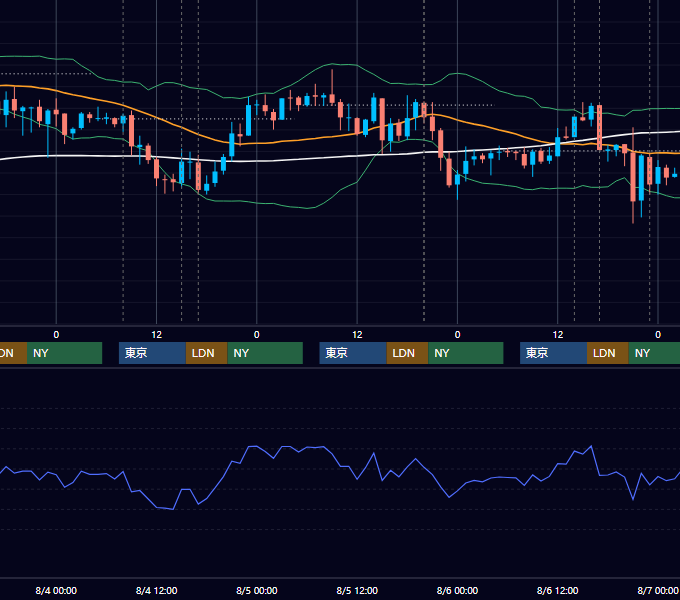Select the NY session block spanning 8/5 00:00
This screenshot has height=600, width=680.
pyautogui.click(x=265, y=353)
